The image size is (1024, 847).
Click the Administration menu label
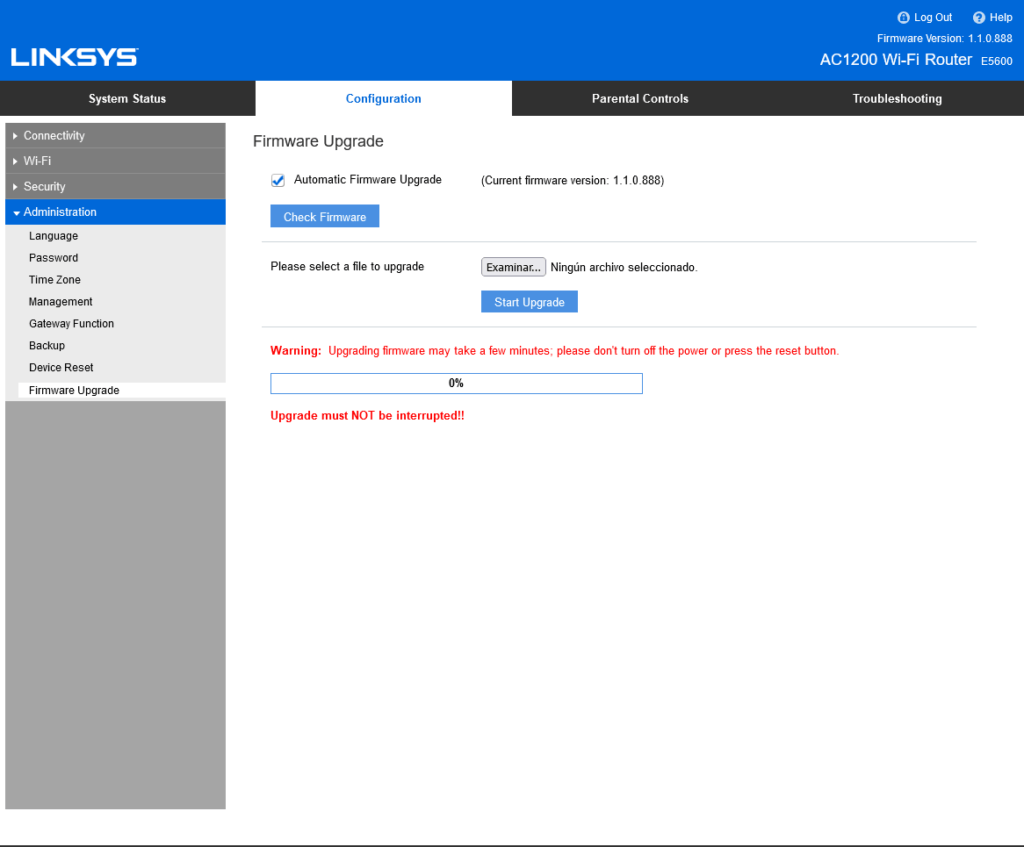60,212
